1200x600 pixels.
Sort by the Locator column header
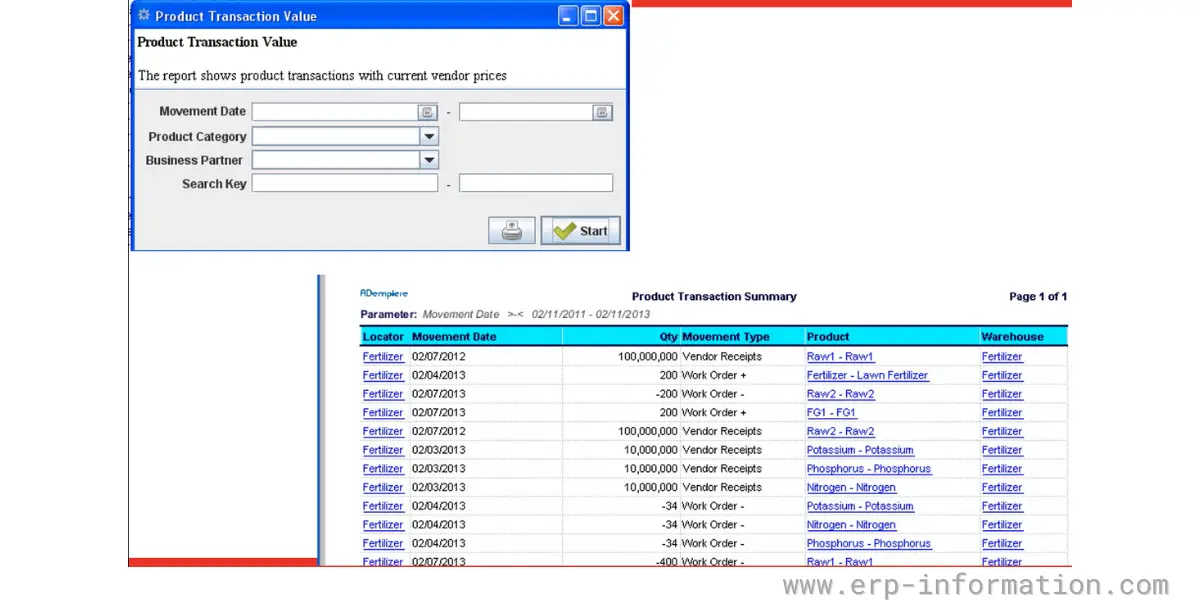click(384, 337)
